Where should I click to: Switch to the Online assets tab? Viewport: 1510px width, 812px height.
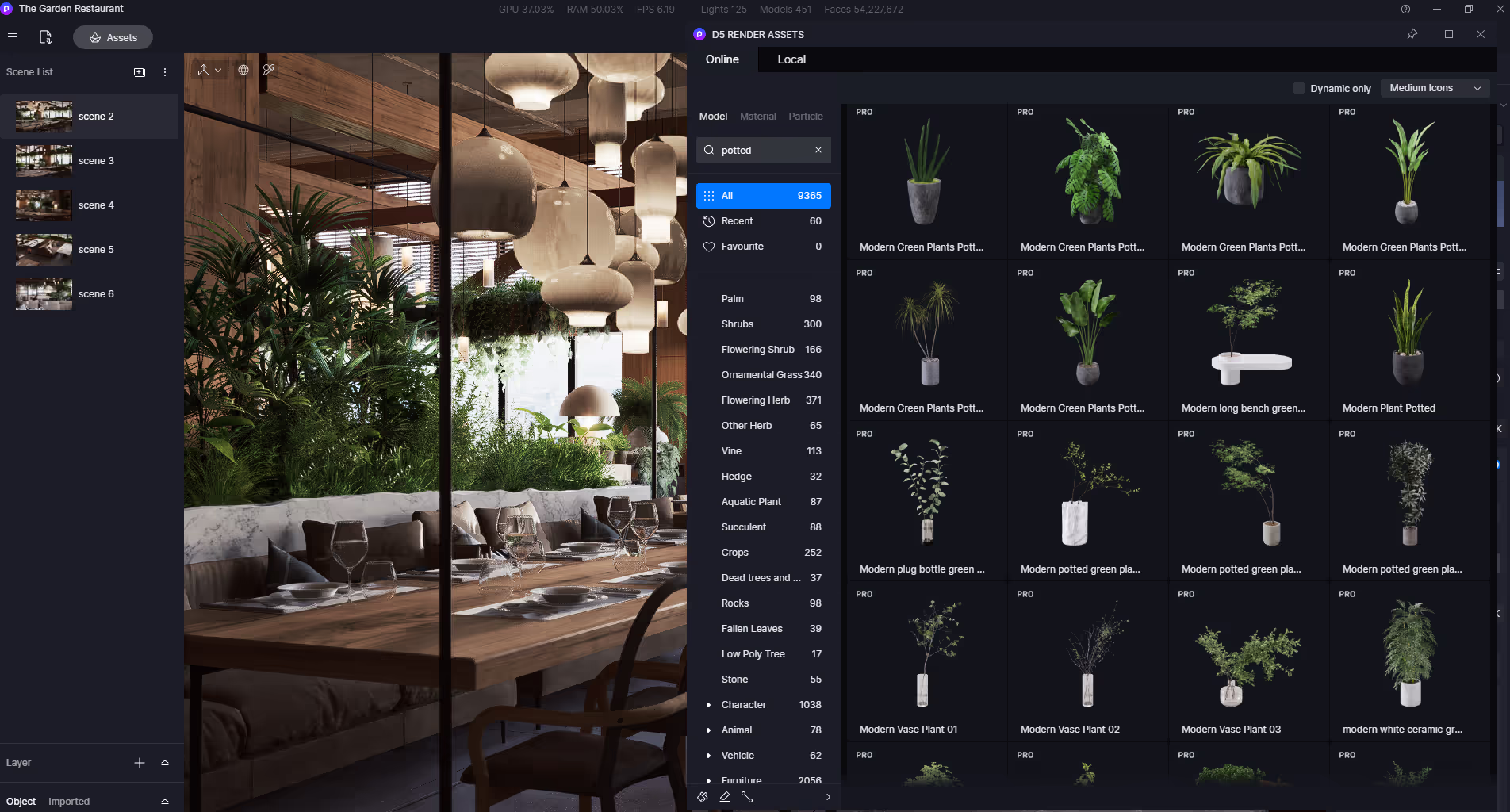coord(722,59)
